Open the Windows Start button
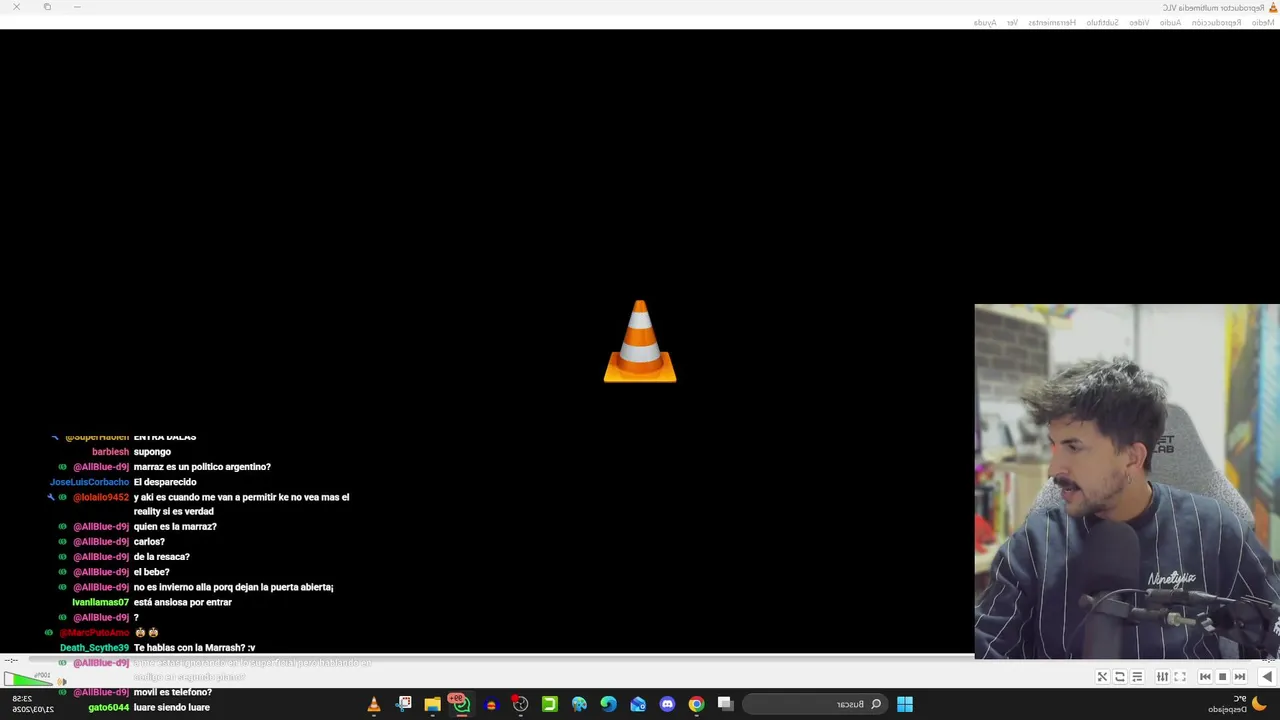 [904, 704]
